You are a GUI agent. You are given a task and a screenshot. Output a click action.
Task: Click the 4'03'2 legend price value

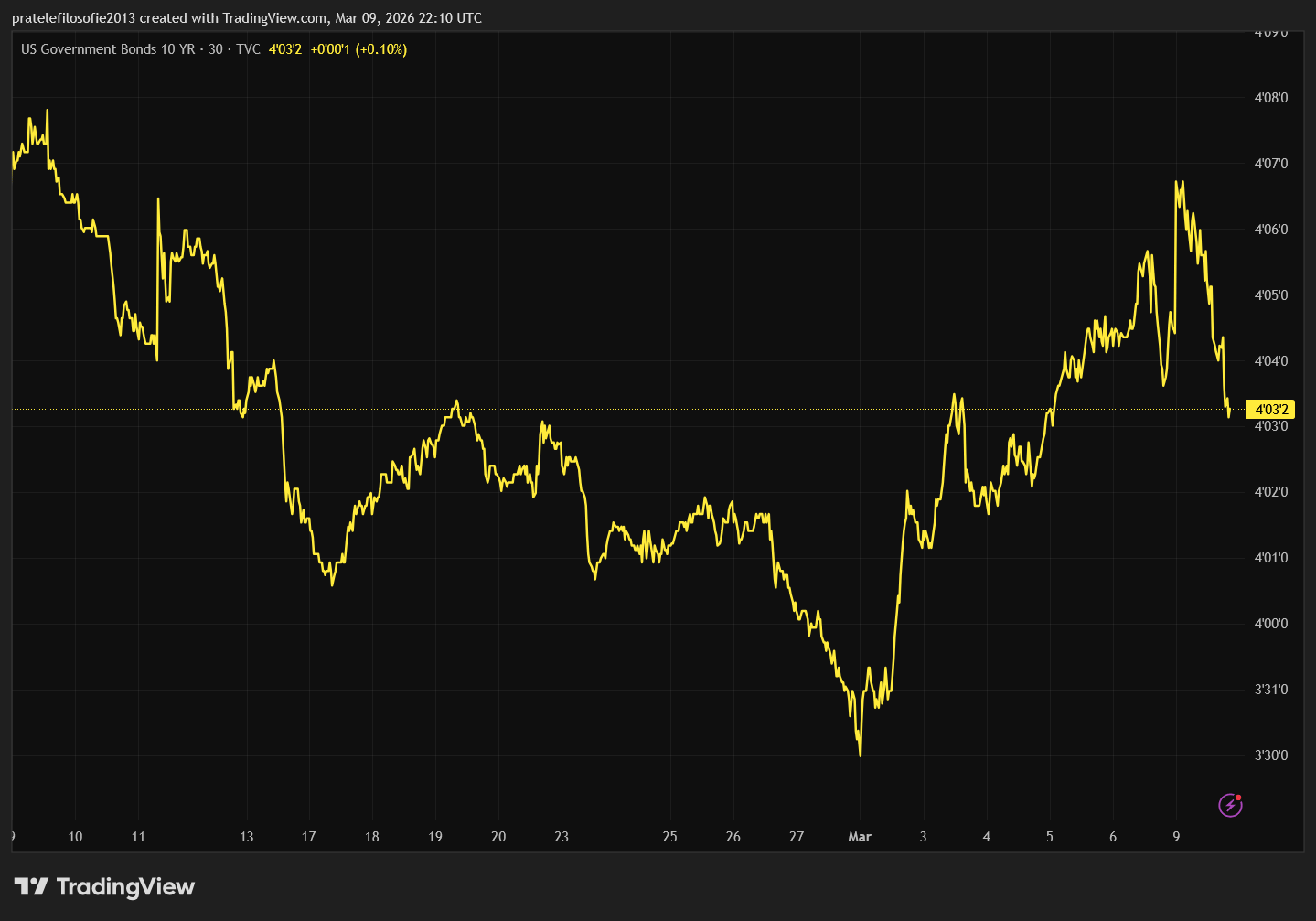pyautogui.click(x=285, y=49)
